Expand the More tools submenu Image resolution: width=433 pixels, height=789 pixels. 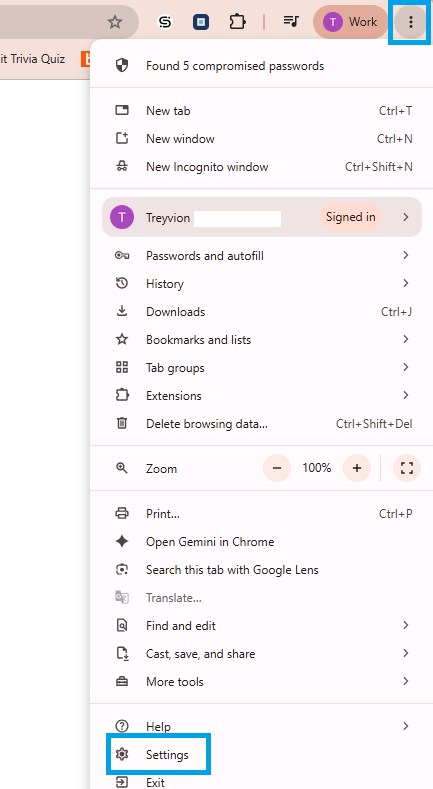click(x=262, y=682)
